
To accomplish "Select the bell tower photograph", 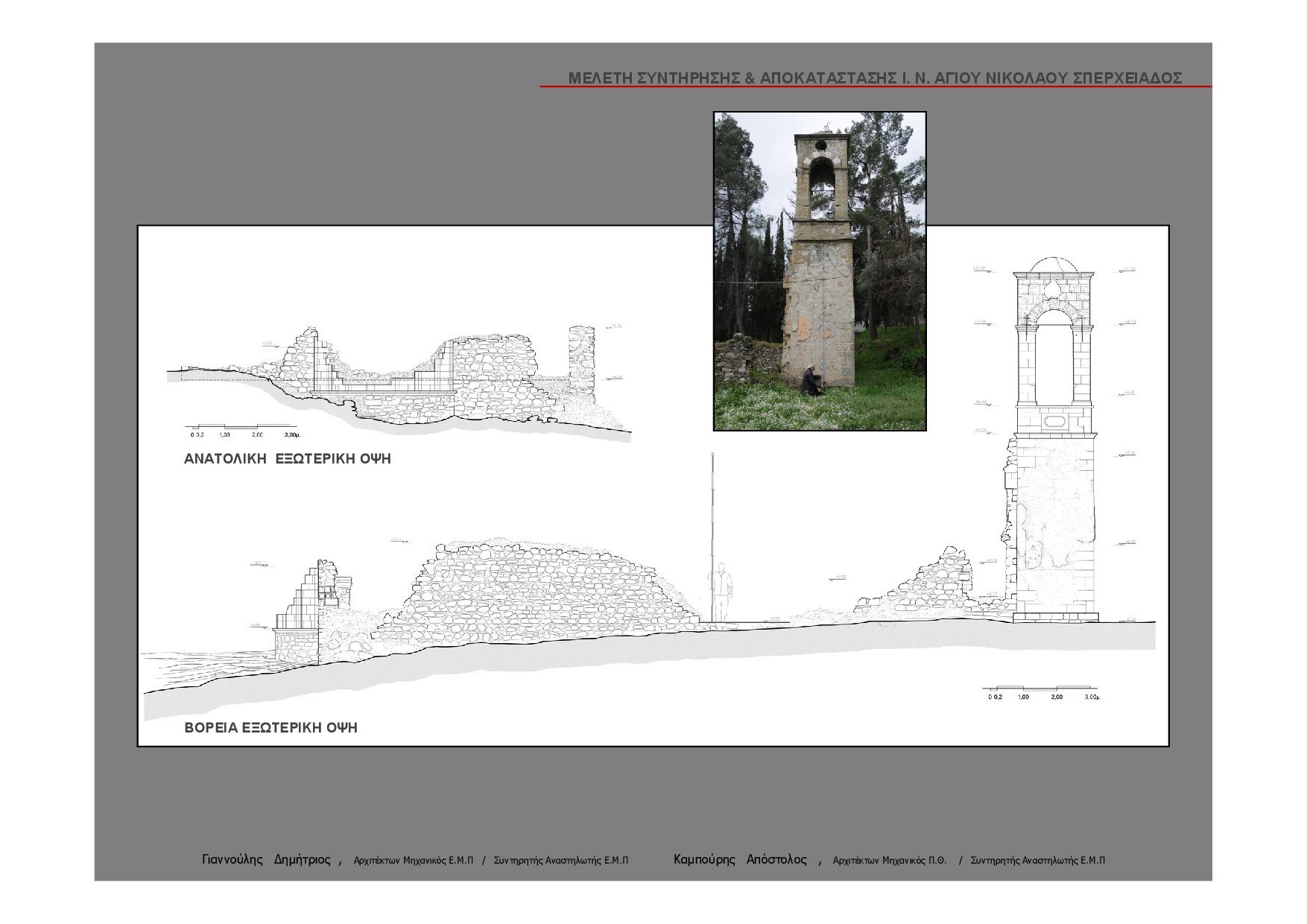I will pyautogui.click(x=820, y=271).
